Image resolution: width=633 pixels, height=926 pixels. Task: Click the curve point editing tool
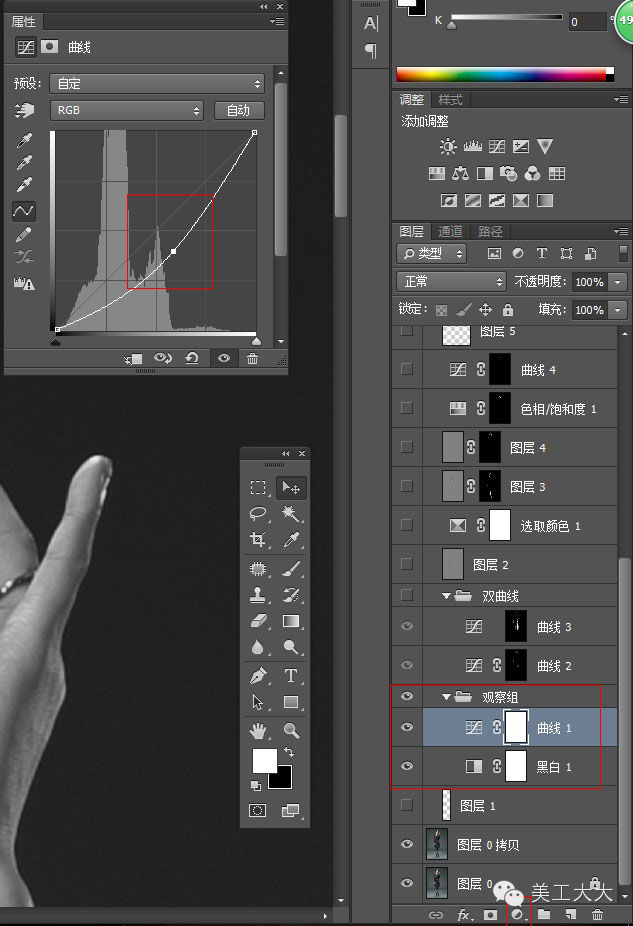24,210
